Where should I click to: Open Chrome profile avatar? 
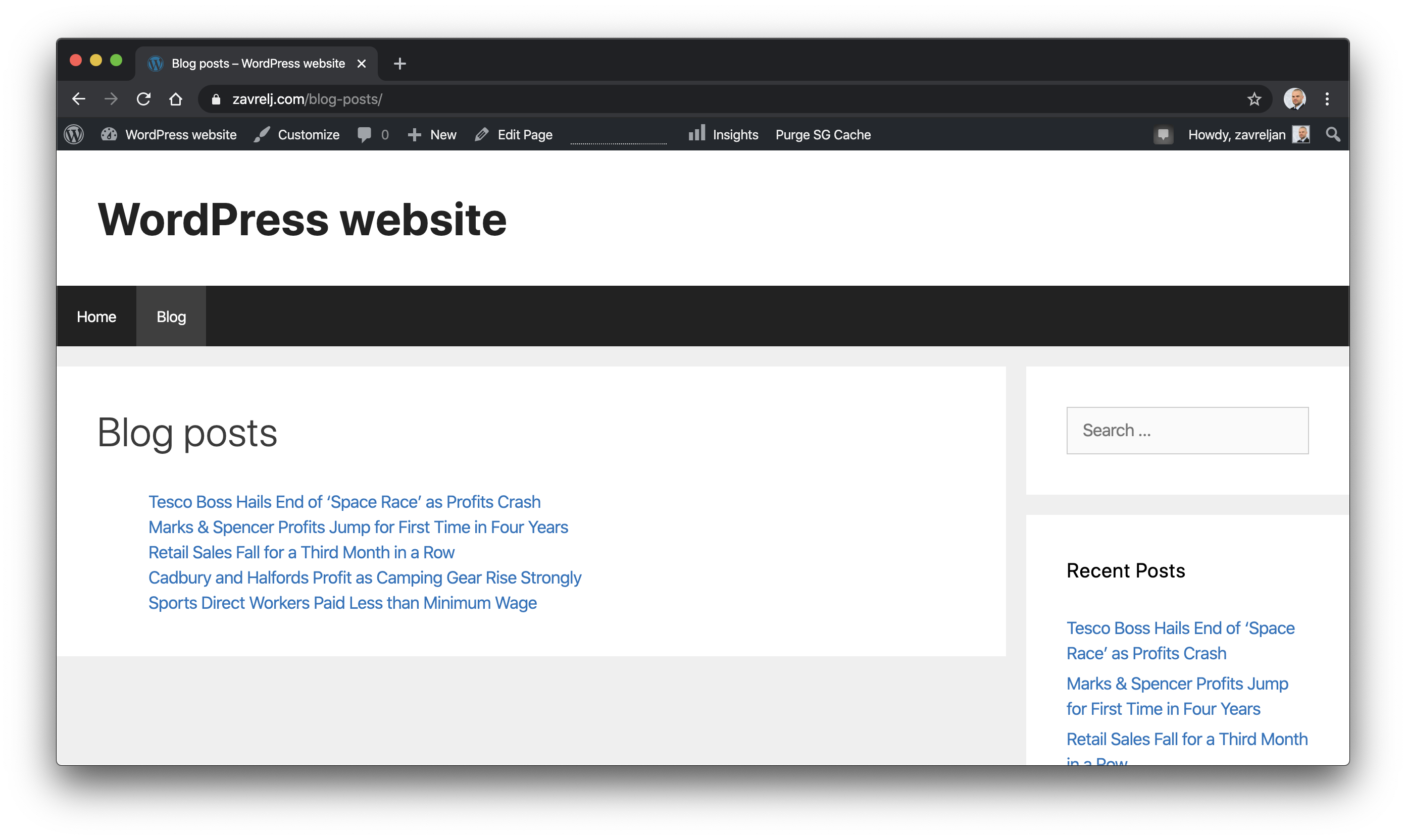click(1294, 99)
